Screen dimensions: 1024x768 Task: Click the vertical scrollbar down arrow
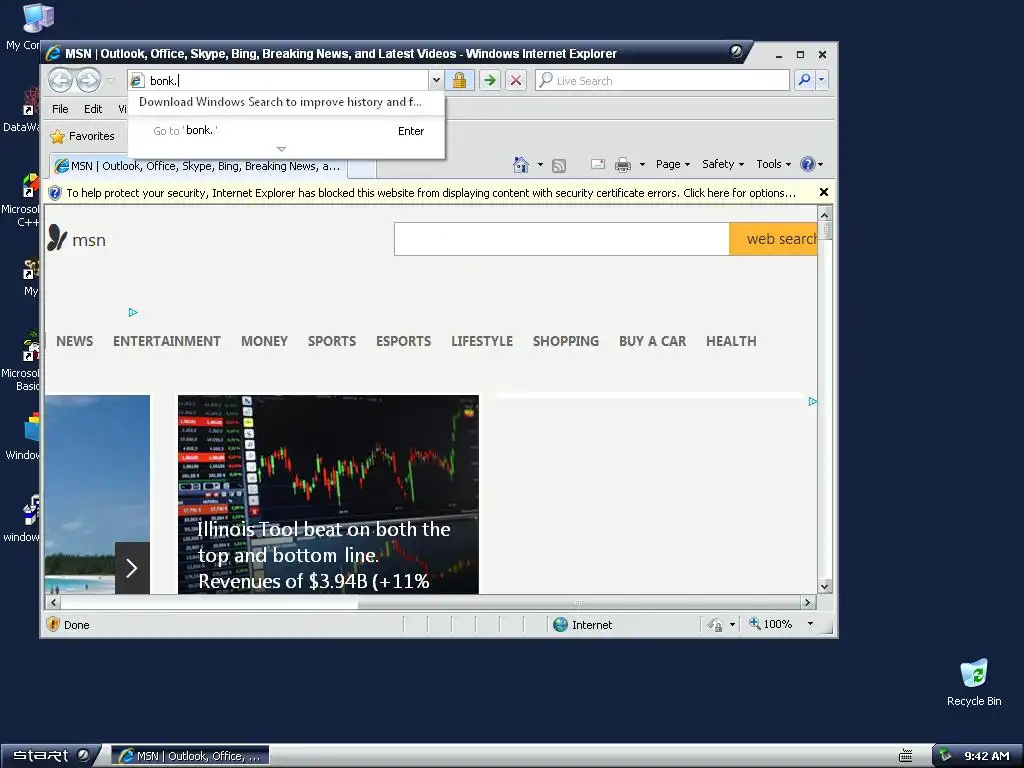824,586
